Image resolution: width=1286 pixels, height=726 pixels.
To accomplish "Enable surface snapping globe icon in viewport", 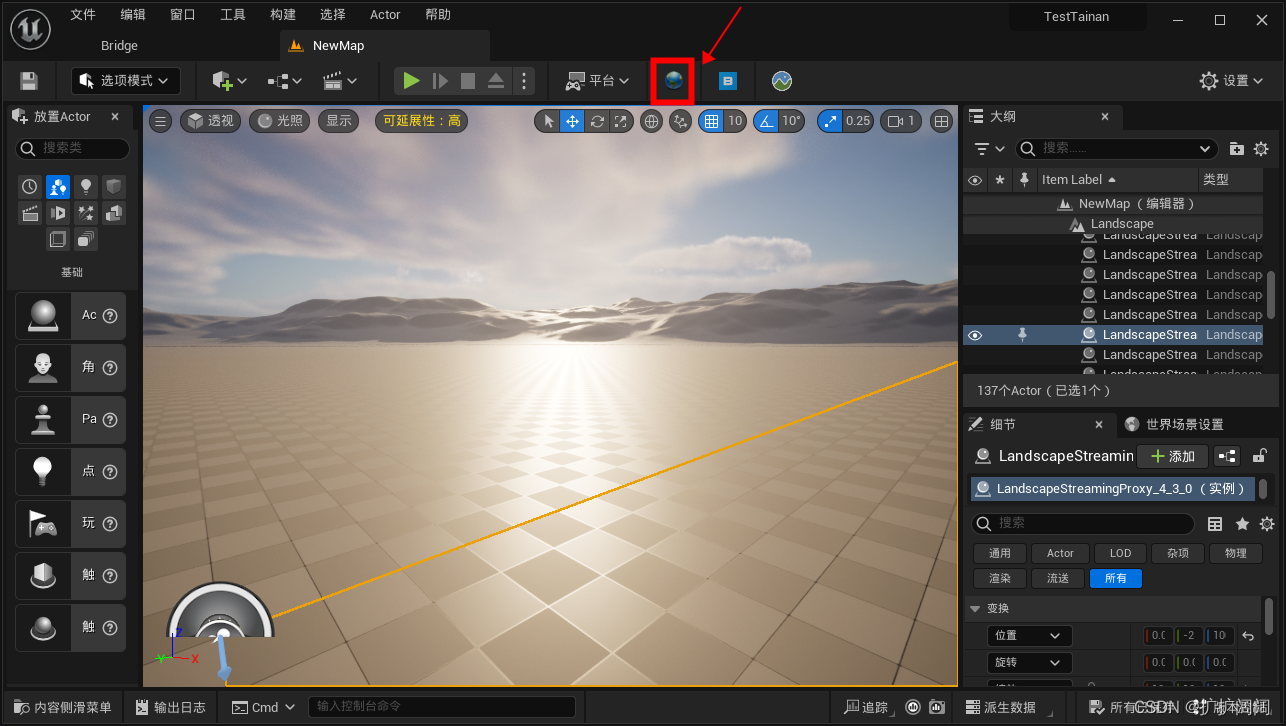I will coord(651,120).
